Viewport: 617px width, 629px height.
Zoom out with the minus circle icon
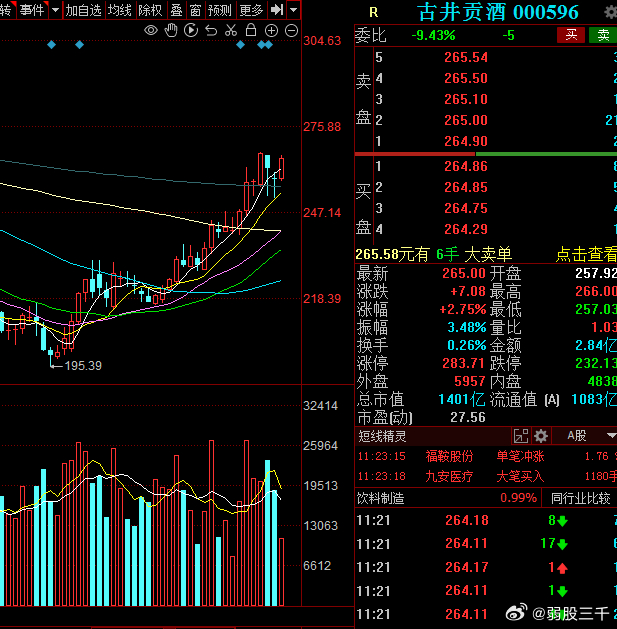(292, 30)
